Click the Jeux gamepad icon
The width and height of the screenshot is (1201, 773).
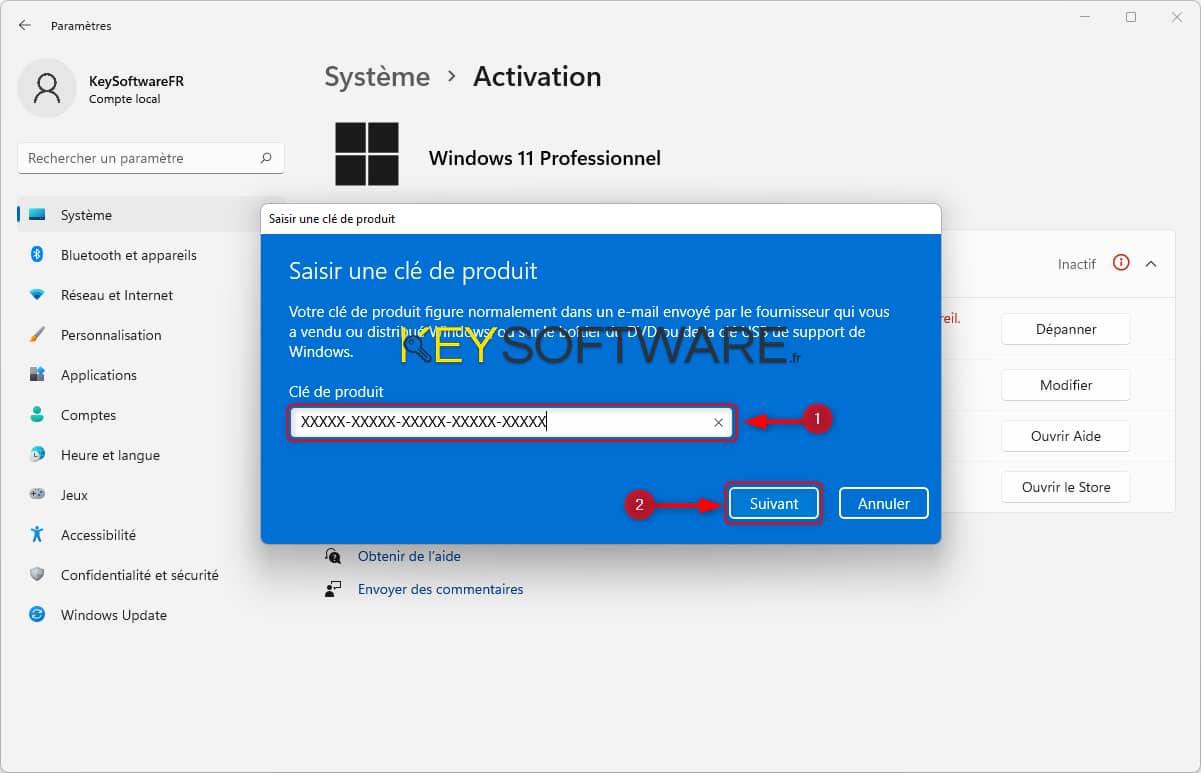(37, 495)
